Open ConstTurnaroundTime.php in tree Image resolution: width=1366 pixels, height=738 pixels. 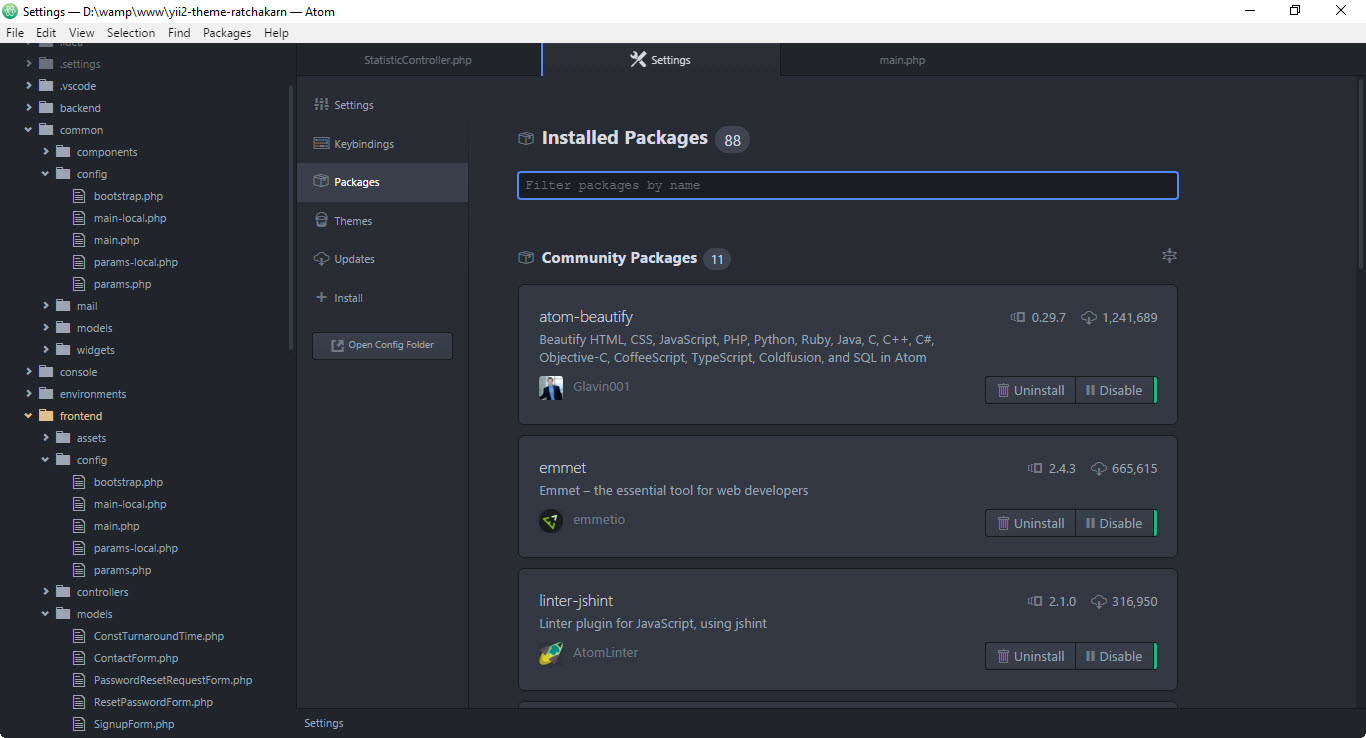click(x=159, y=636)
